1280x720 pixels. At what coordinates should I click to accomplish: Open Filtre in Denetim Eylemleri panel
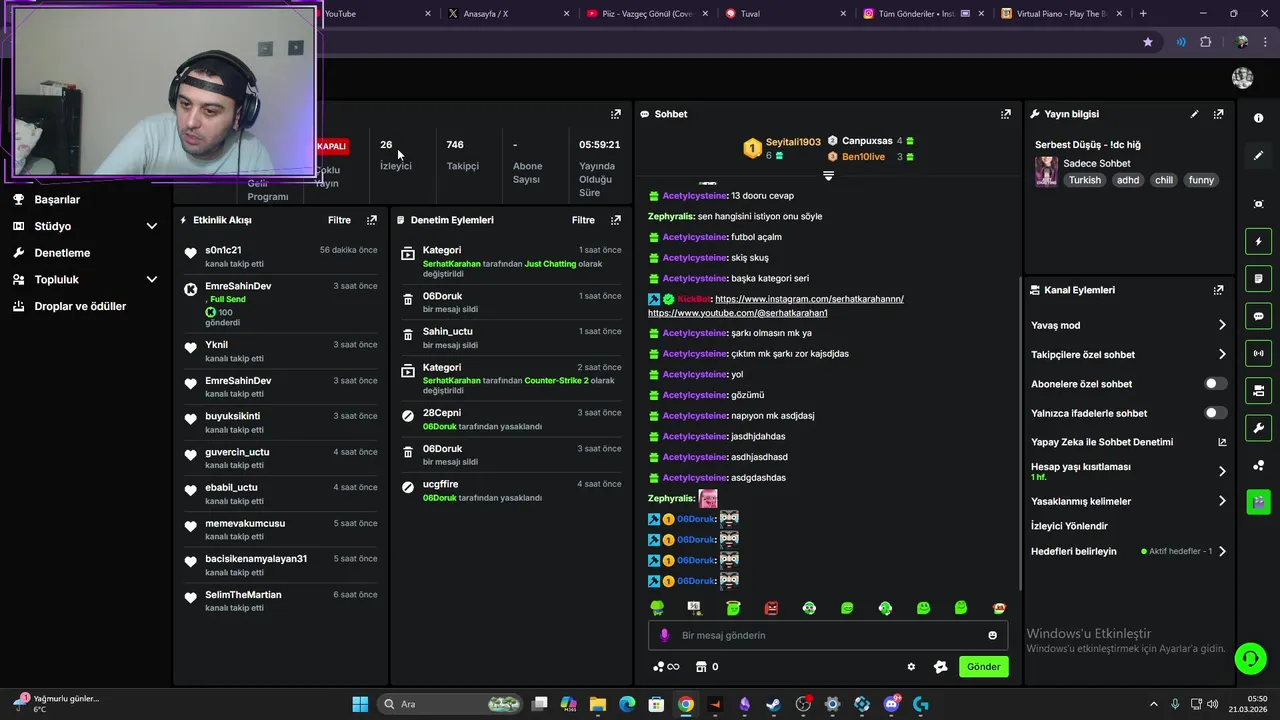pos(583,220)
